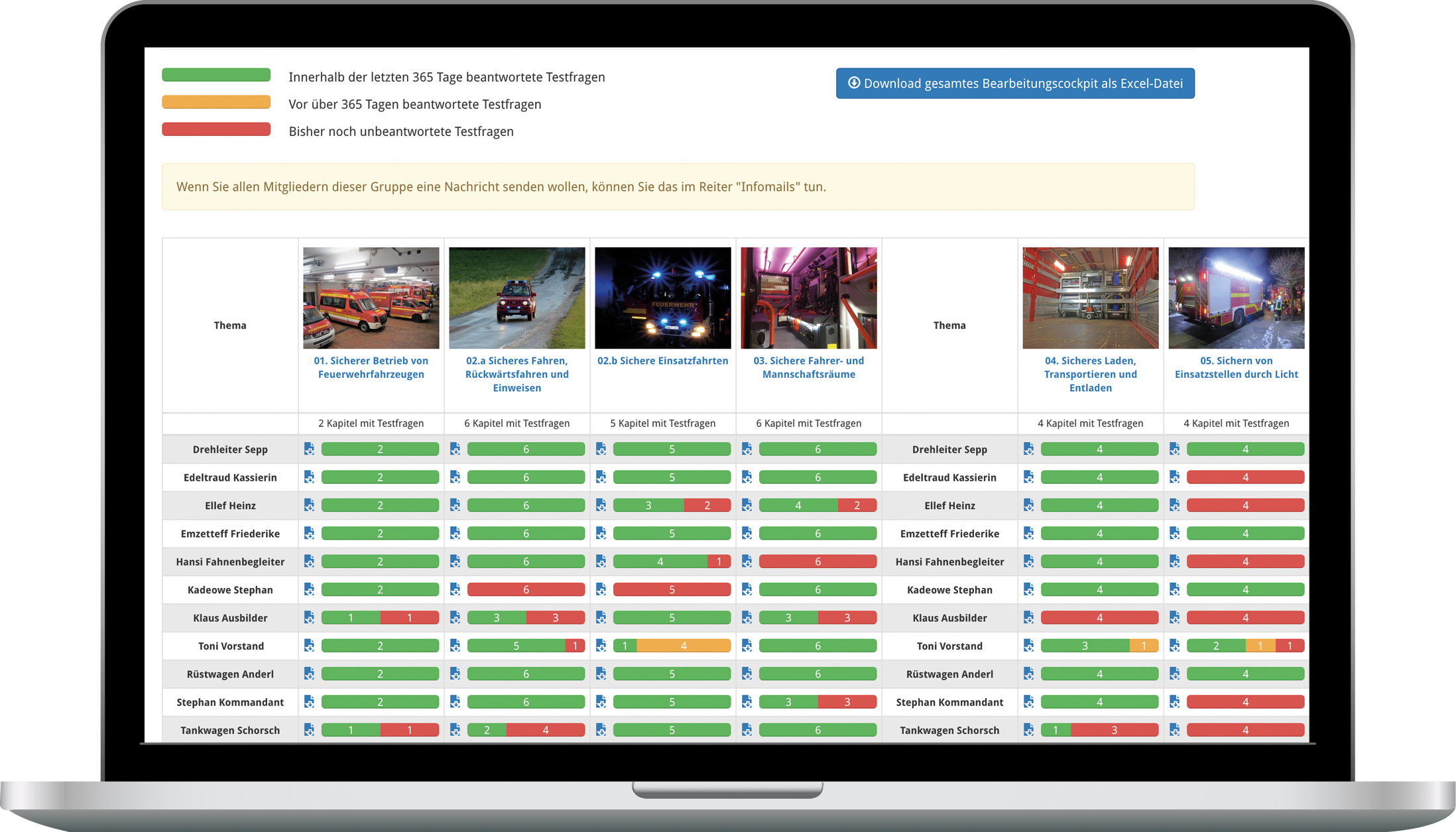1456x832 pixels.
Task: Click export icon for Emzetteff Friederike, topic 01
Action: 309,533
